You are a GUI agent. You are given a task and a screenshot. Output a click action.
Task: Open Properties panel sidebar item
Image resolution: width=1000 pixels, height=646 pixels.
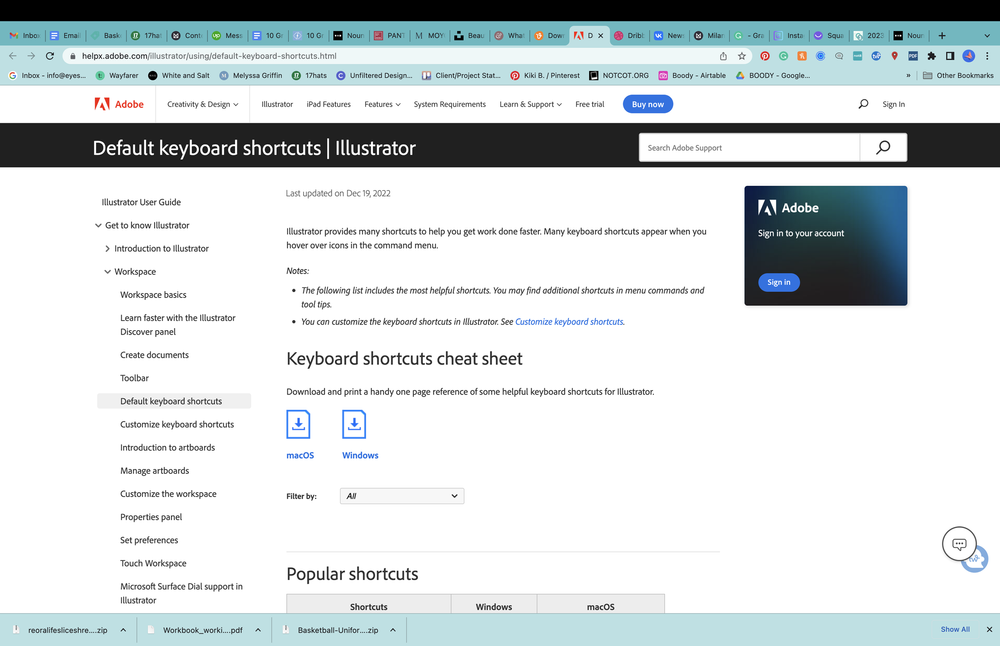(151, 517)
